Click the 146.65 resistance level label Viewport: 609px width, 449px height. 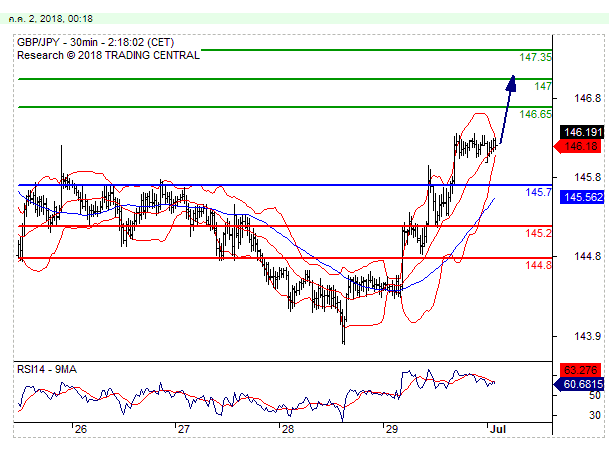click(x=535, y=114)
